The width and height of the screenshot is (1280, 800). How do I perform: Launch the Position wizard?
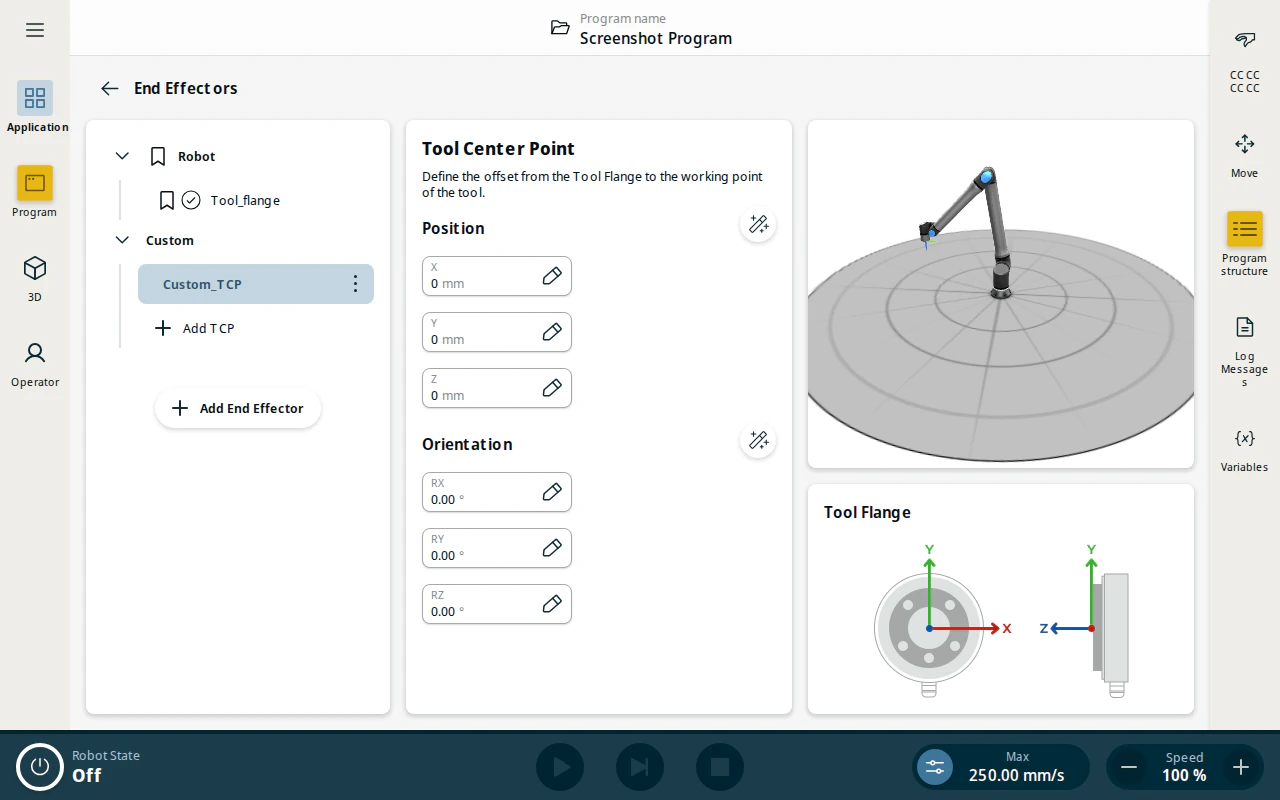coord(758,224)
